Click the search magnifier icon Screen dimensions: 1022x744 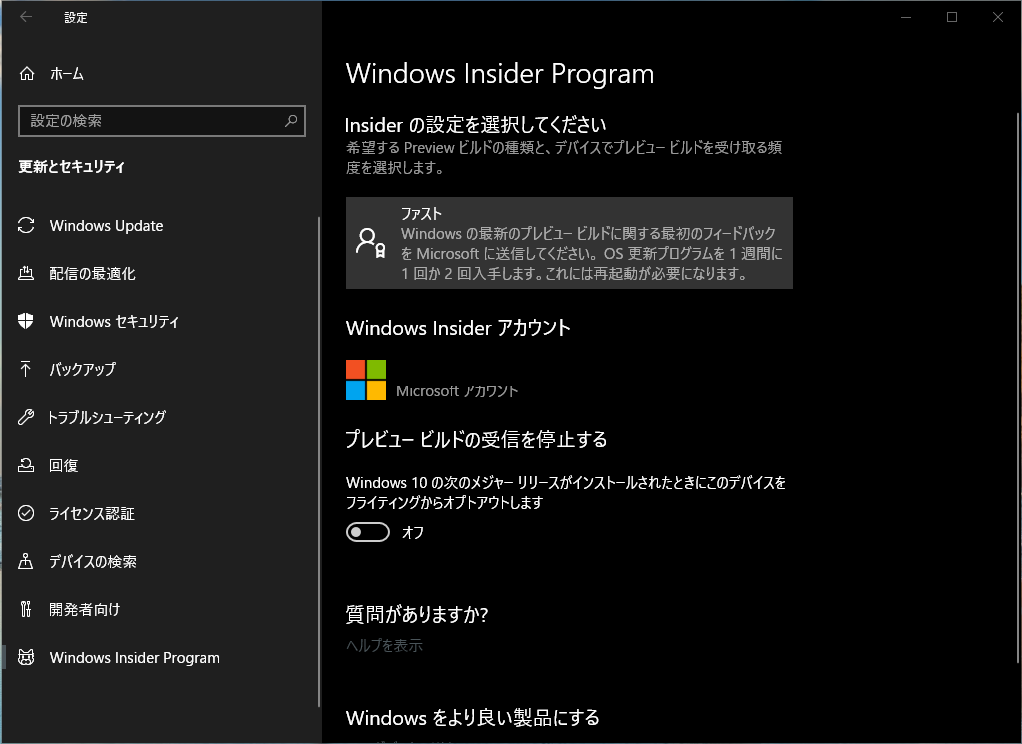291,121
